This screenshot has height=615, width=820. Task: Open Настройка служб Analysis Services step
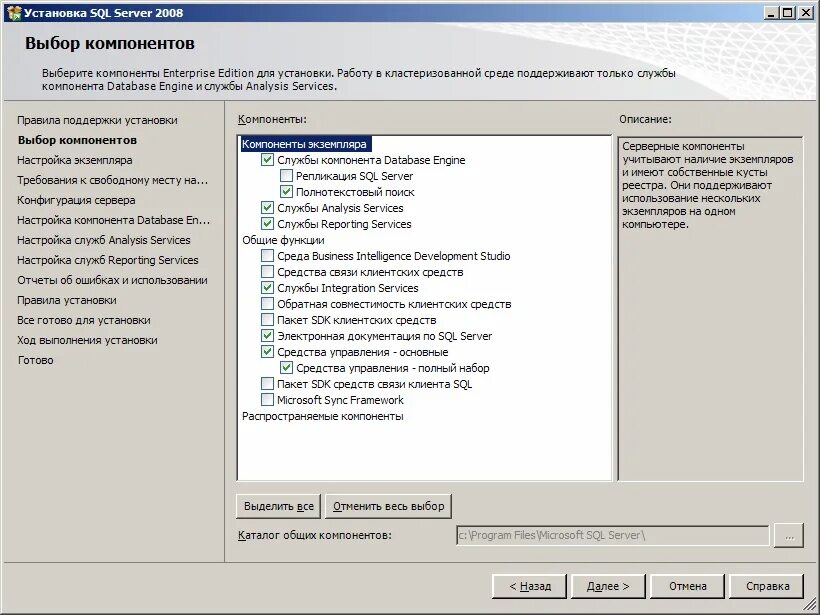click(104, 240)
